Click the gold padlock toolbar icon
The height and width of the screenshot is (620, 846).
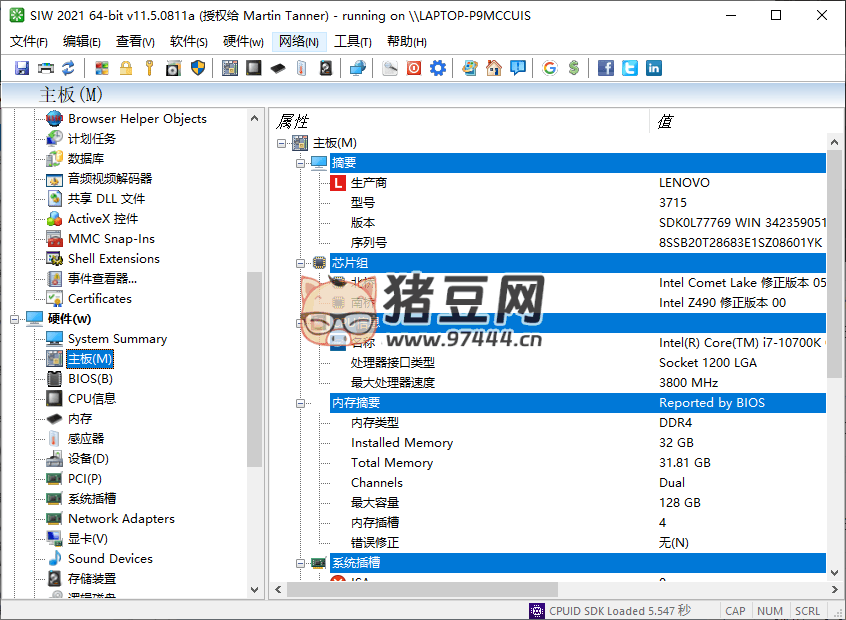(126, 68)
